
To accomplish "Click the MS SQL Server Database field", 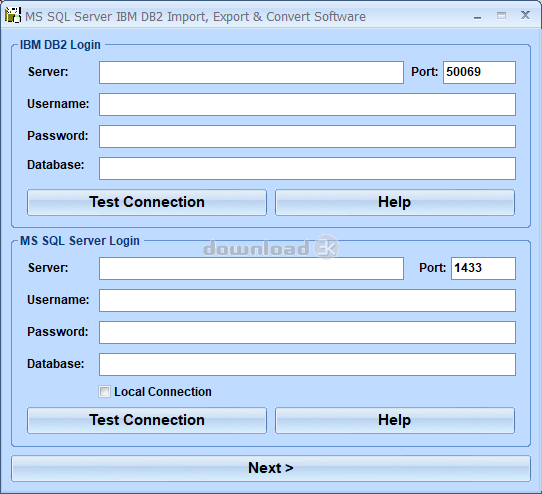I will coord(307,364).
